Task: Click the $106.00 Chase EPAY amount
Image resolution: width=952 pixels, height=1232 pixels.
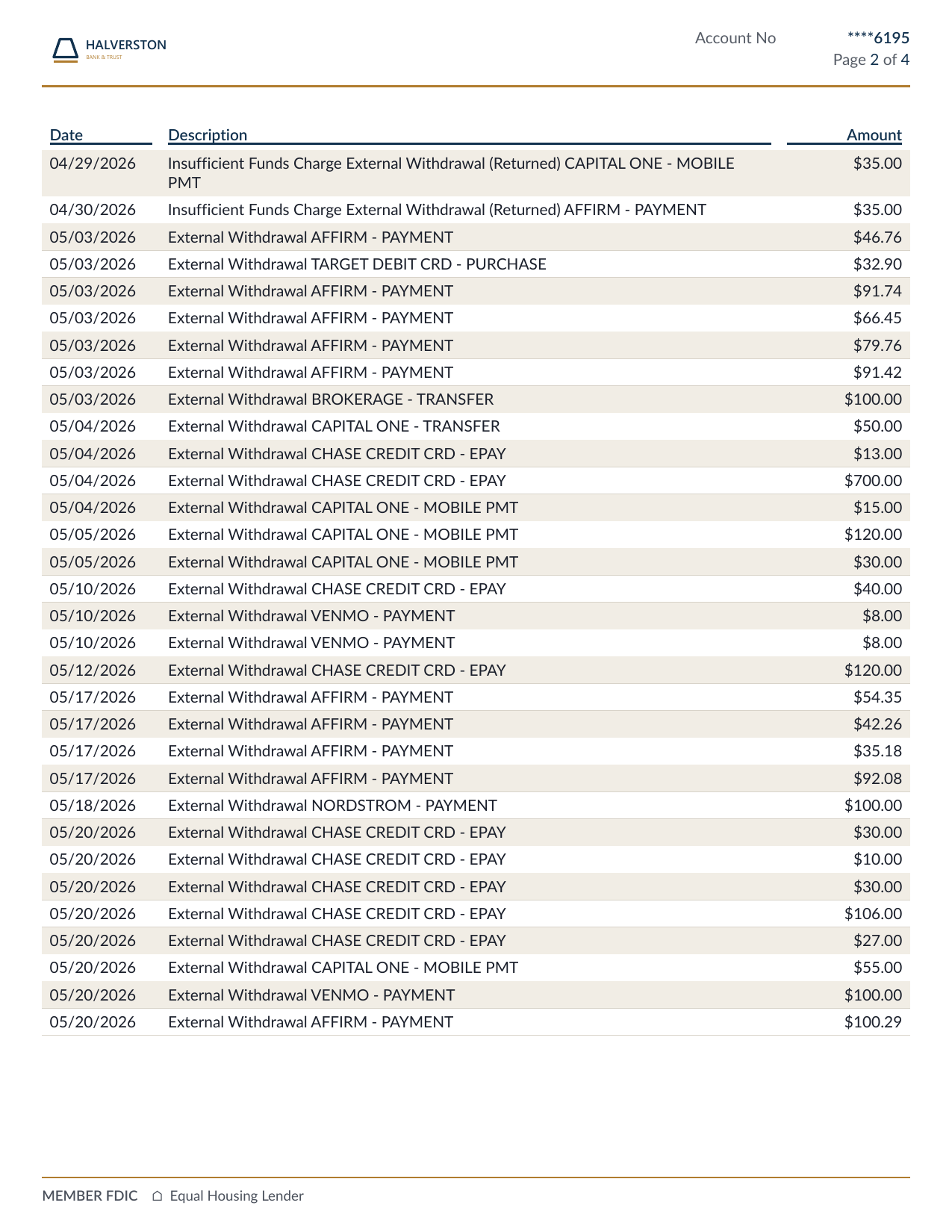Action: [873, 914]
